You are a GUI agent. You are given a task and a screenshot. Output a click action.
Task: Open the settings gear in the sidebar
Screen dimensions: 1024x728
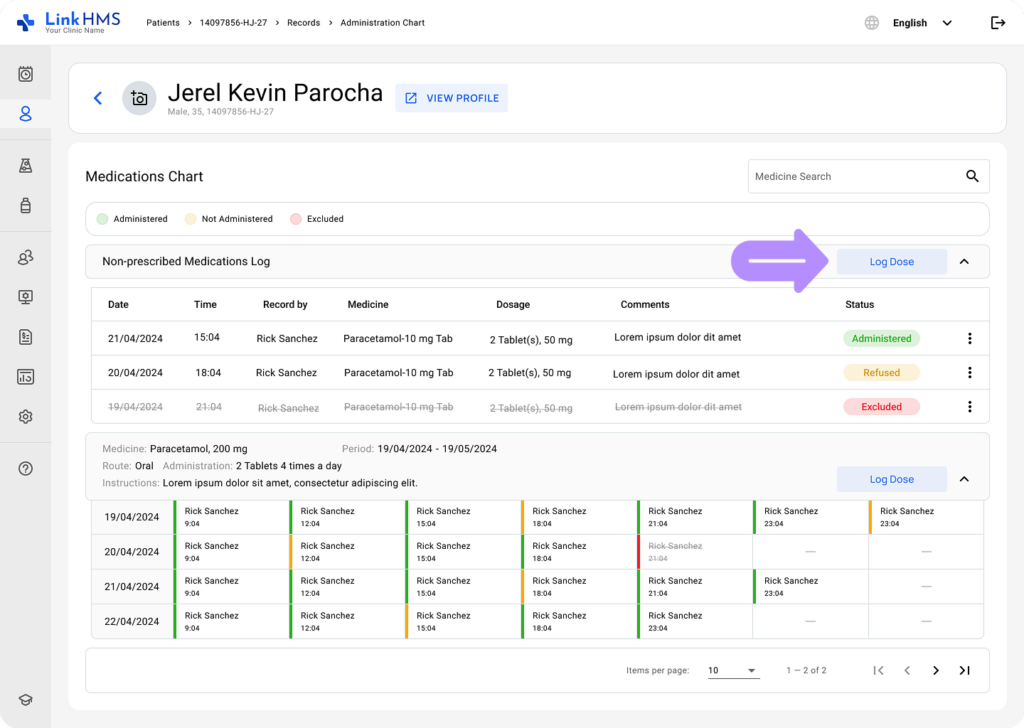click(x=26, y=417)
